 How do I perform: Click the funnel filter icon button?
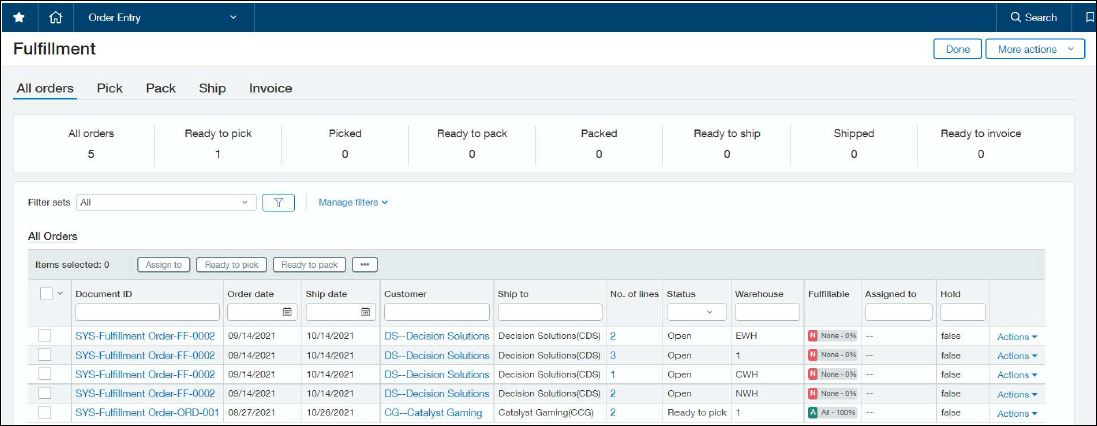[278, 202]
